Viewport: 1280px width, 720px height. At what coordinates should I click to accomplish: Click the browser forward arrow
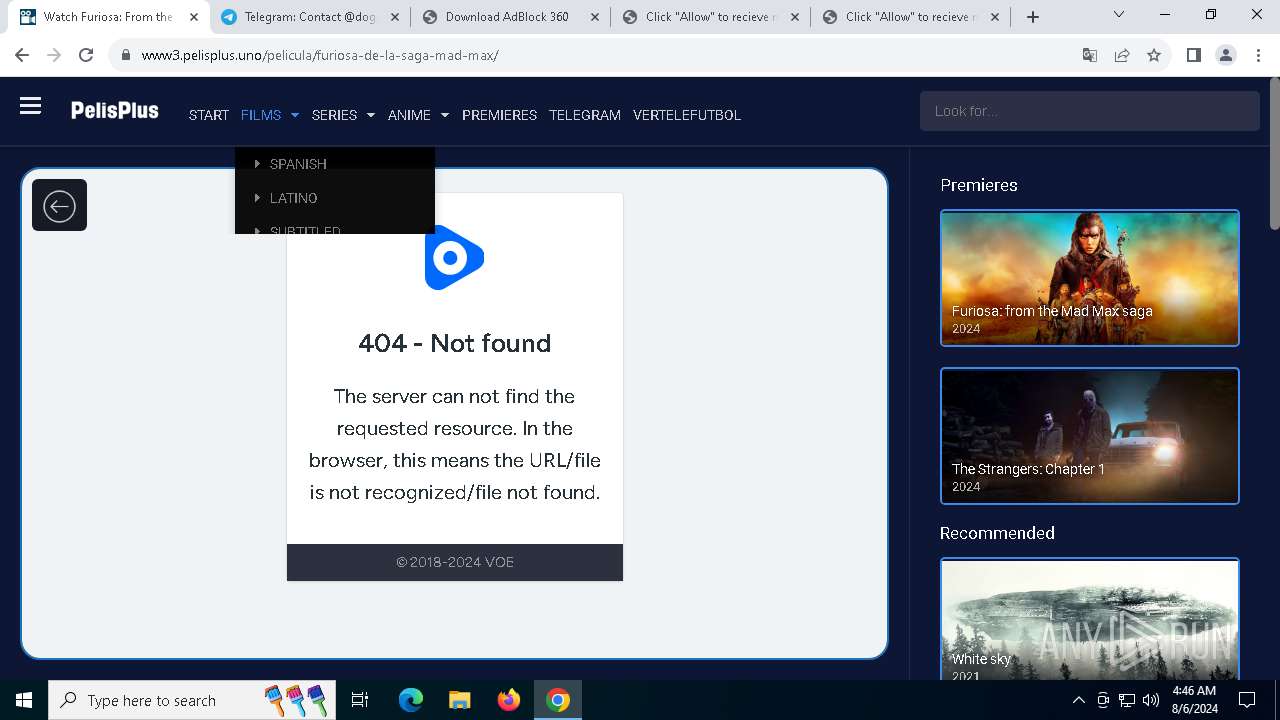[x=54, y=55]
